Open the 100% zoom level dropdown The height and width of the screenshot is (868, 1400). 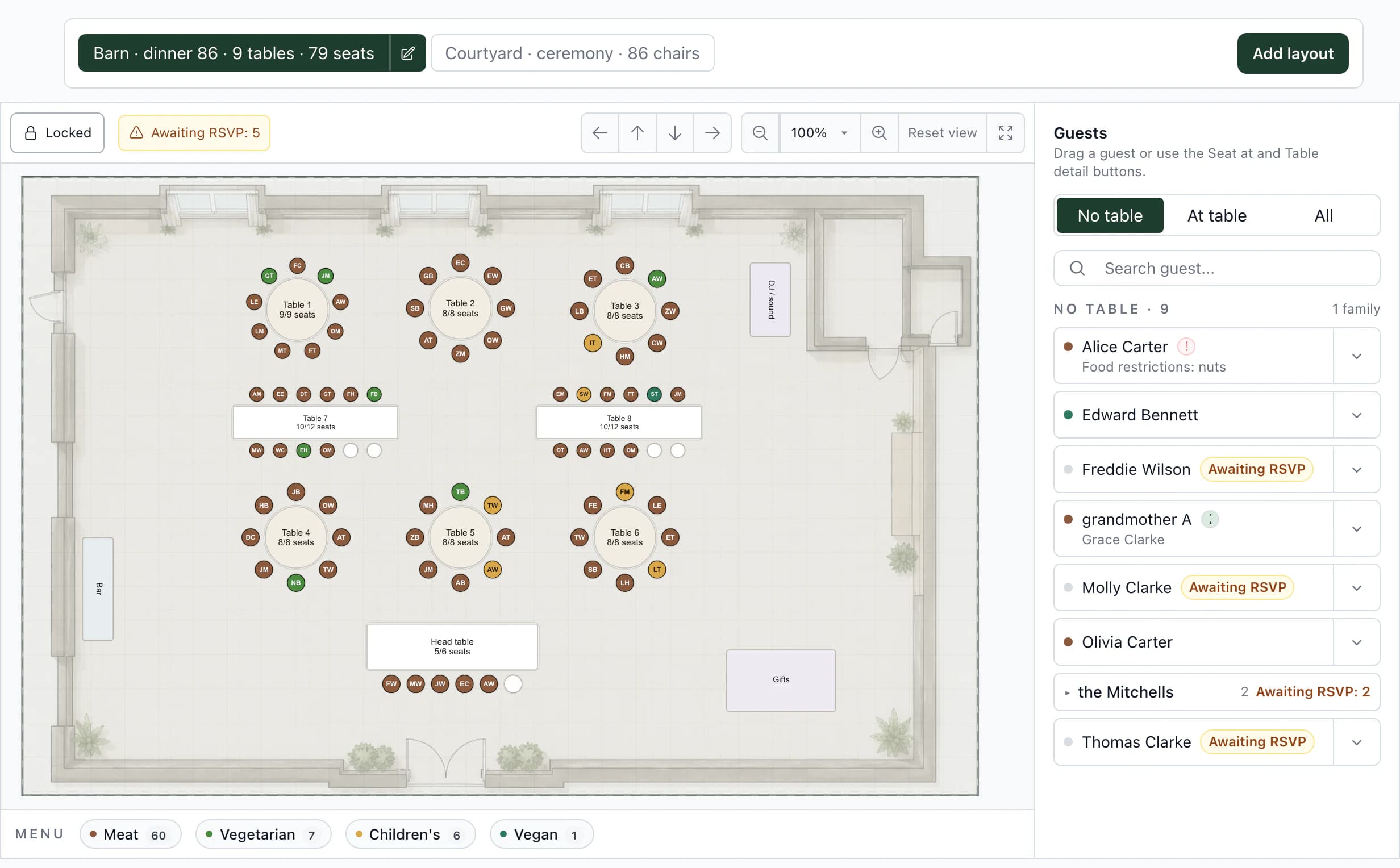pyautogui.click(x=820, y=133)
